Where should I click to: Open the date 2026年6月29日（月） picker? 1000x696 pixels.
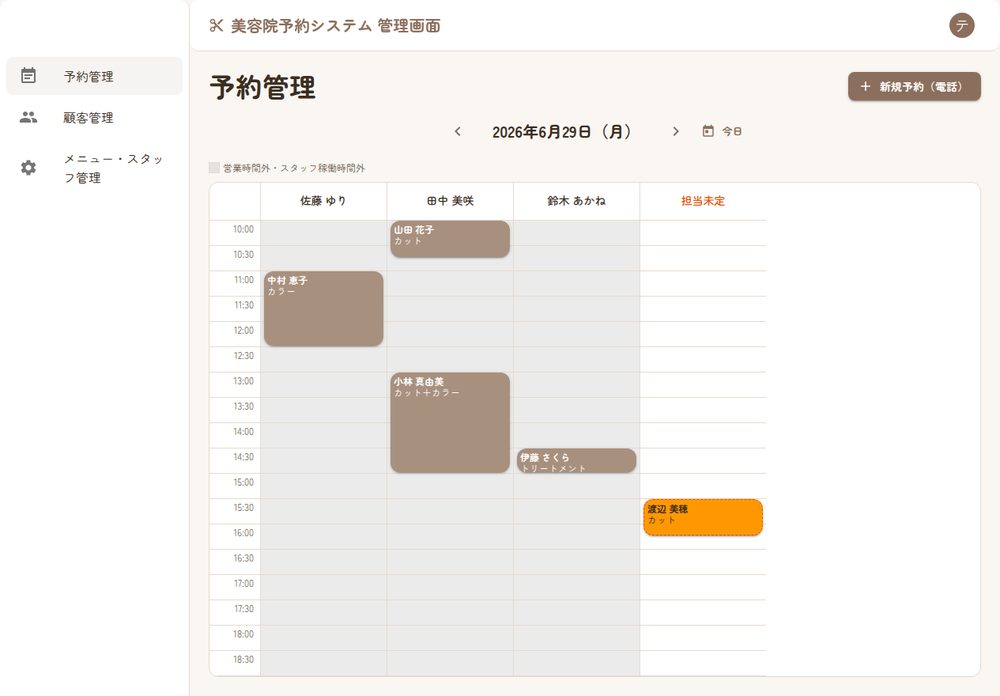(x=561, y=131)
